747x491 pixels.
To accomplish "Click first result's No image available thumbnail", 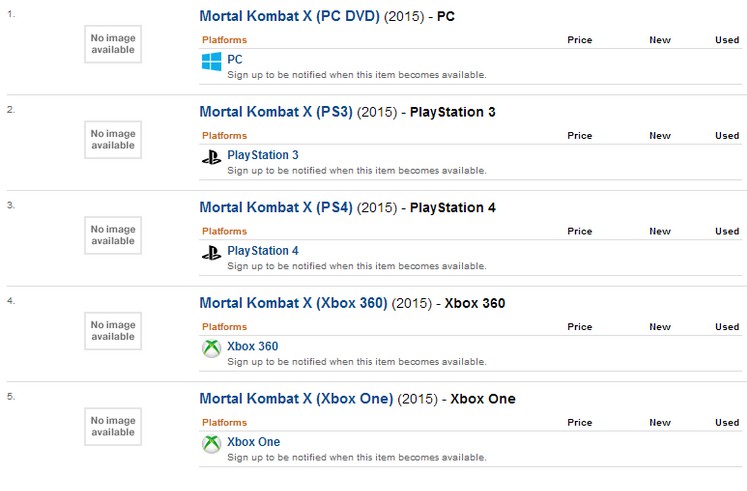I will (x=113, y=44).
